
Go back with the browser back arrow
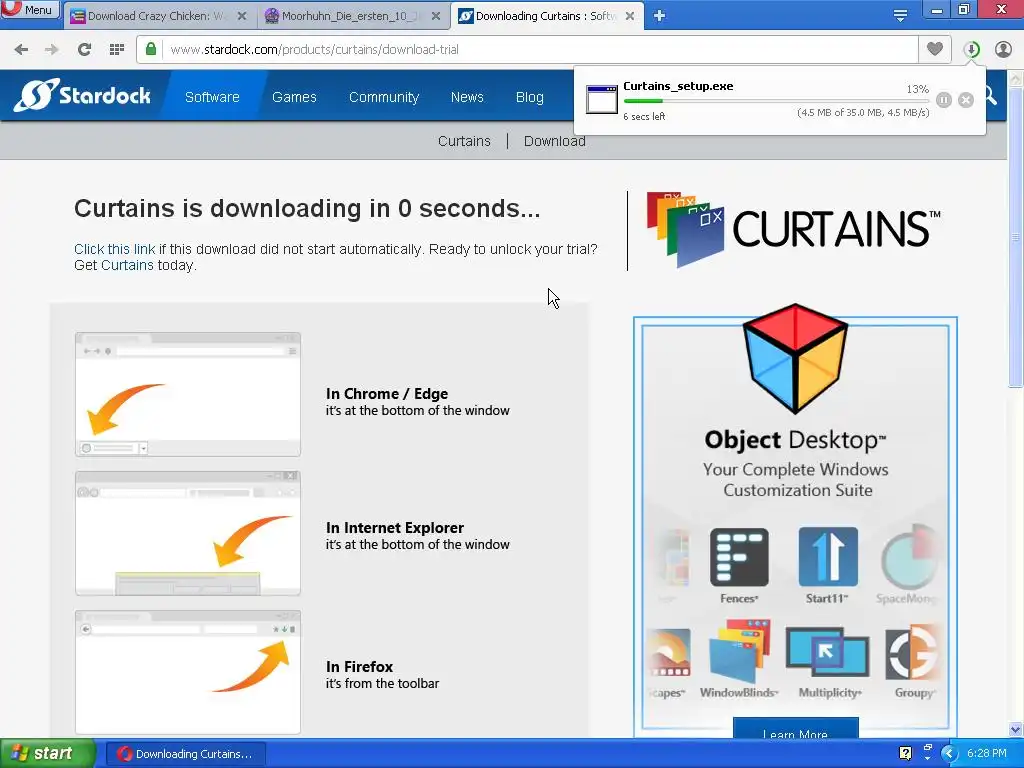point(21,50)
